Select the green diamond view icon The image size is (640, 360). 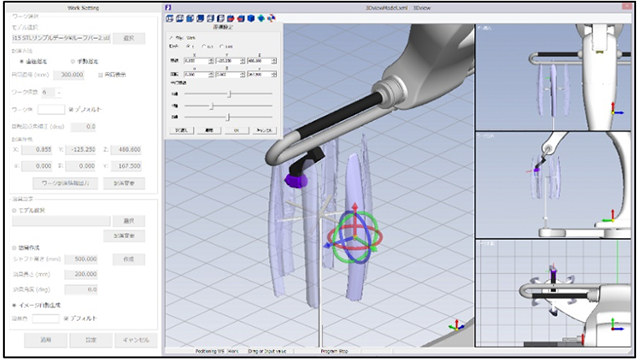[x=261, y=18]
